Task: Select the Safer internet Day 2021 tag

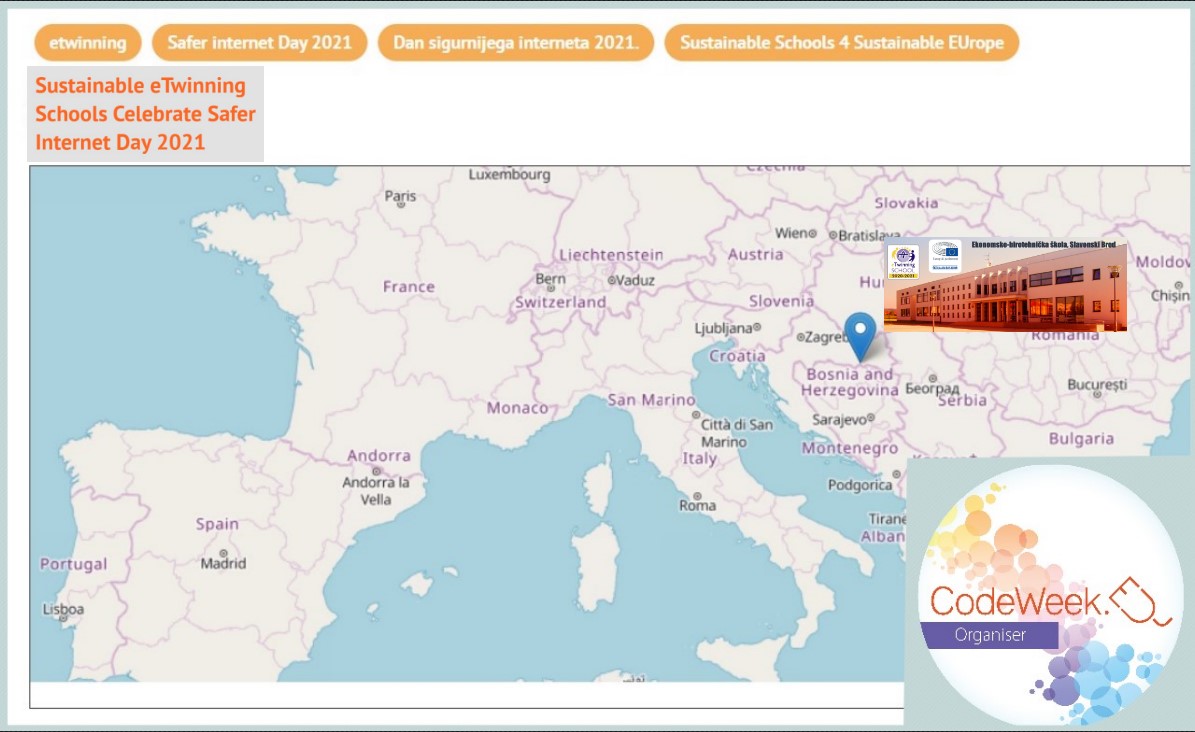Action: coord(259,43)
